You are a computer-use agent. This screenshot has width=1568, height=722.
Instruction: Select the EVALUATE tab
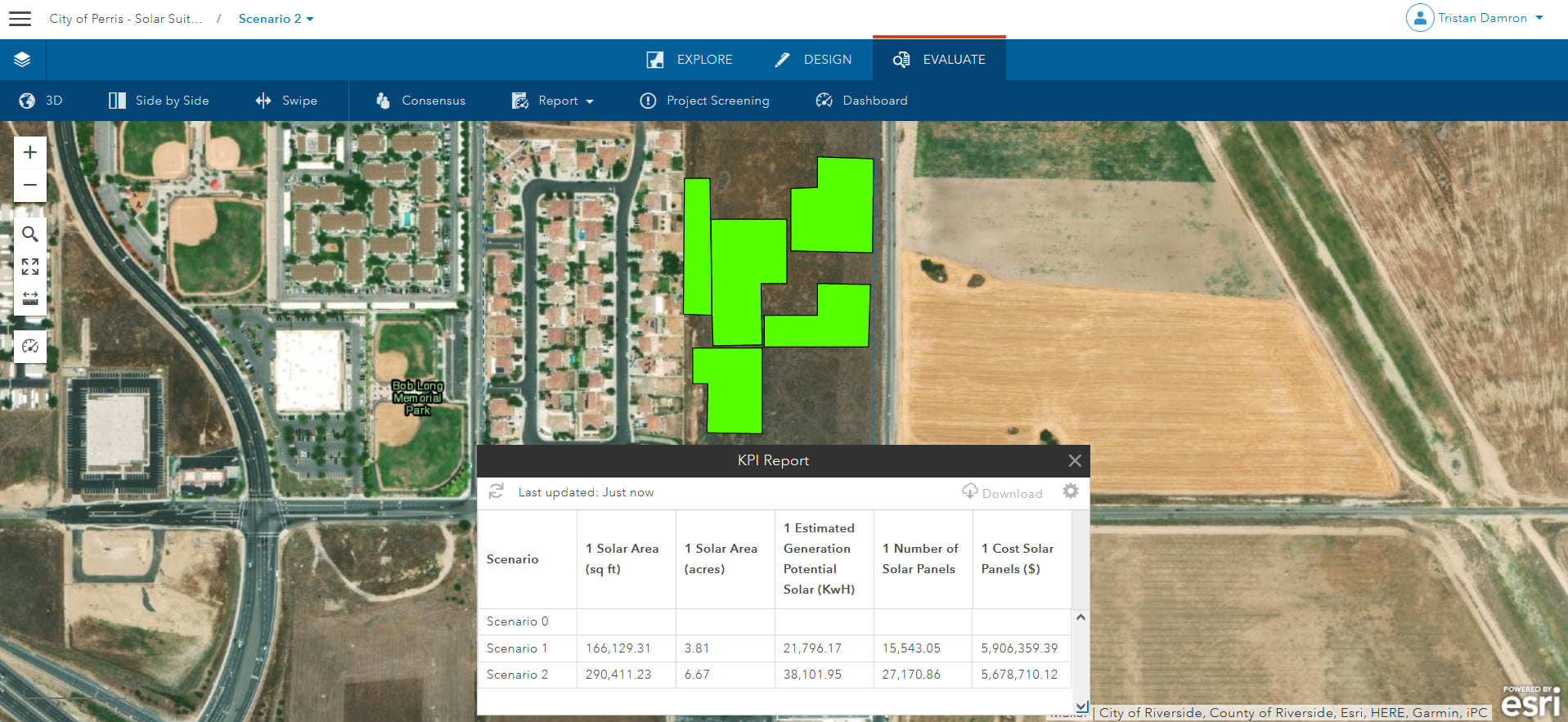tap(939, 60)
